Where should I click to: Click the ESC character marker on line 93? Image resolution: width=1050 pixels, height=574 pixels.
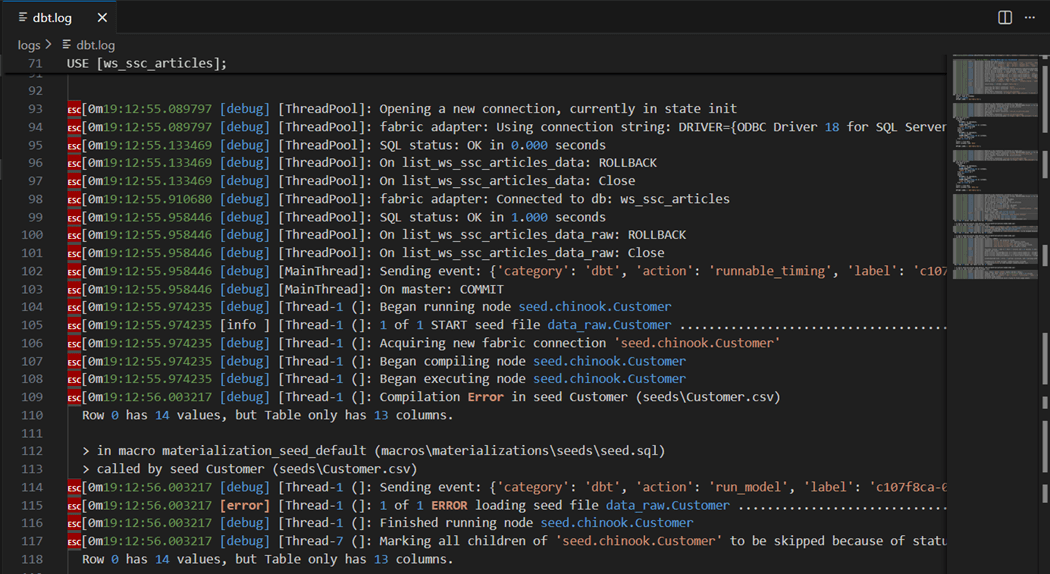pyautogui.click(x=74, y=109)
